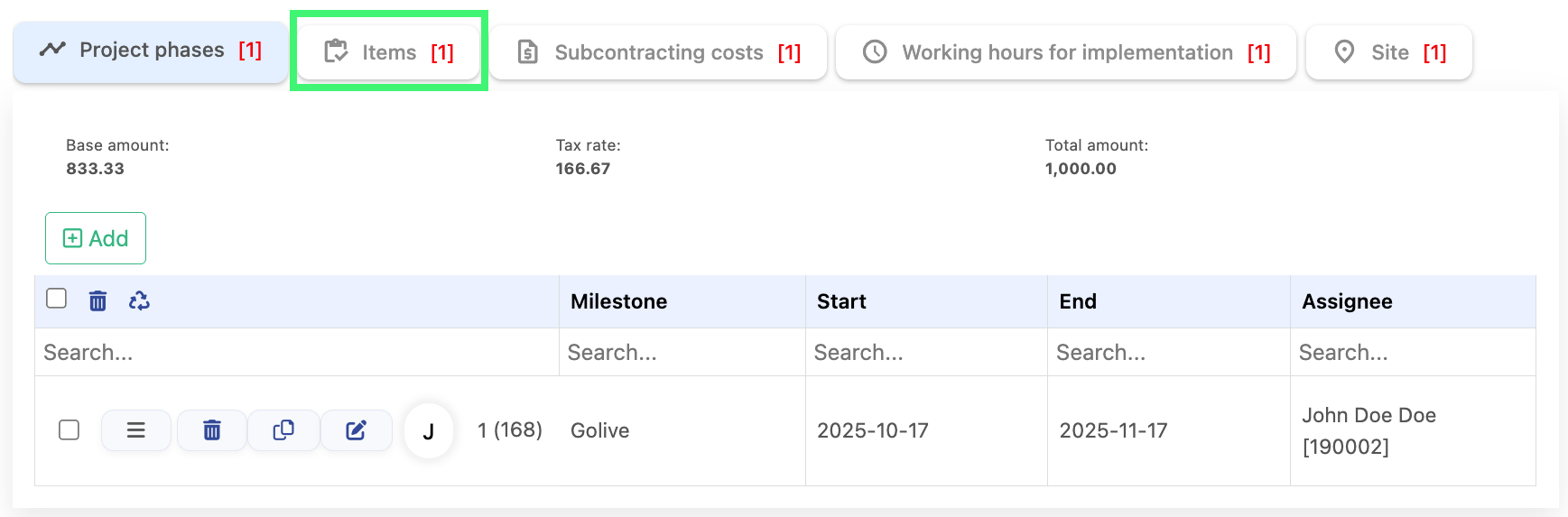Delete the Golive row using trash icon
The image size is (1568, 517).
[212, 430]
